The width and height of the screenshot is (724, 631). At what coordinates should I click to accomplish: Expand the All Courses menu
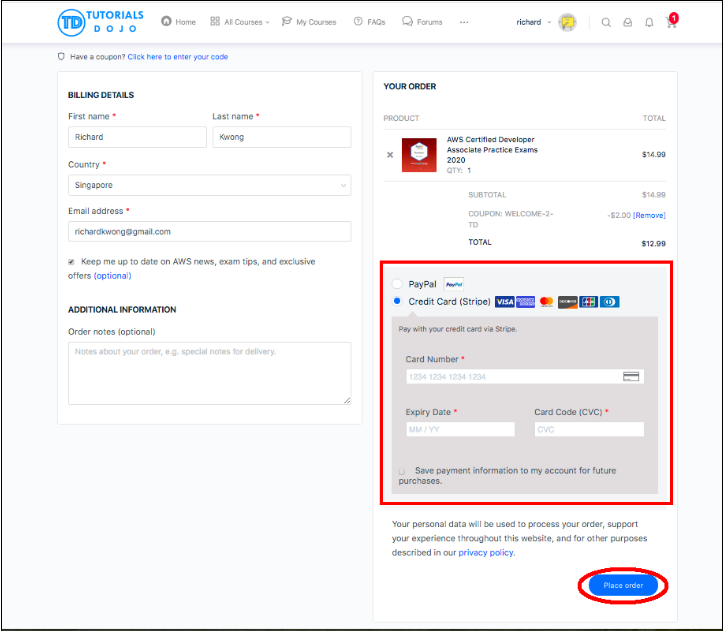coord(240,22)
